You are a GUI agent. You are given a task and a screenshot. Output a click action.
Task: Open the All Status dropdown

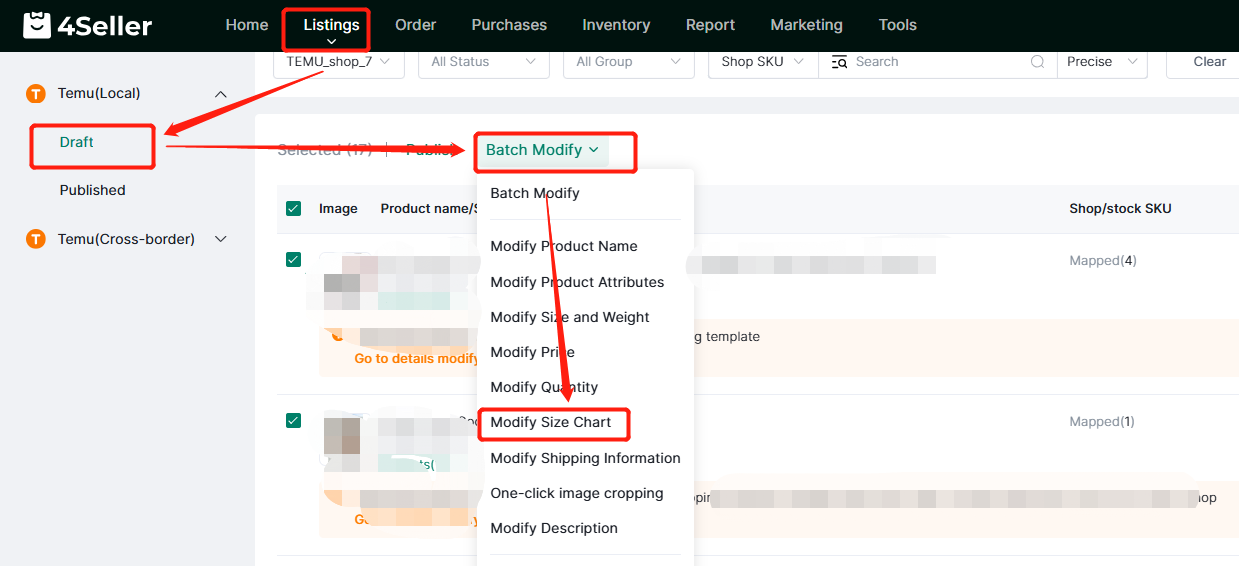pos(483,62)
